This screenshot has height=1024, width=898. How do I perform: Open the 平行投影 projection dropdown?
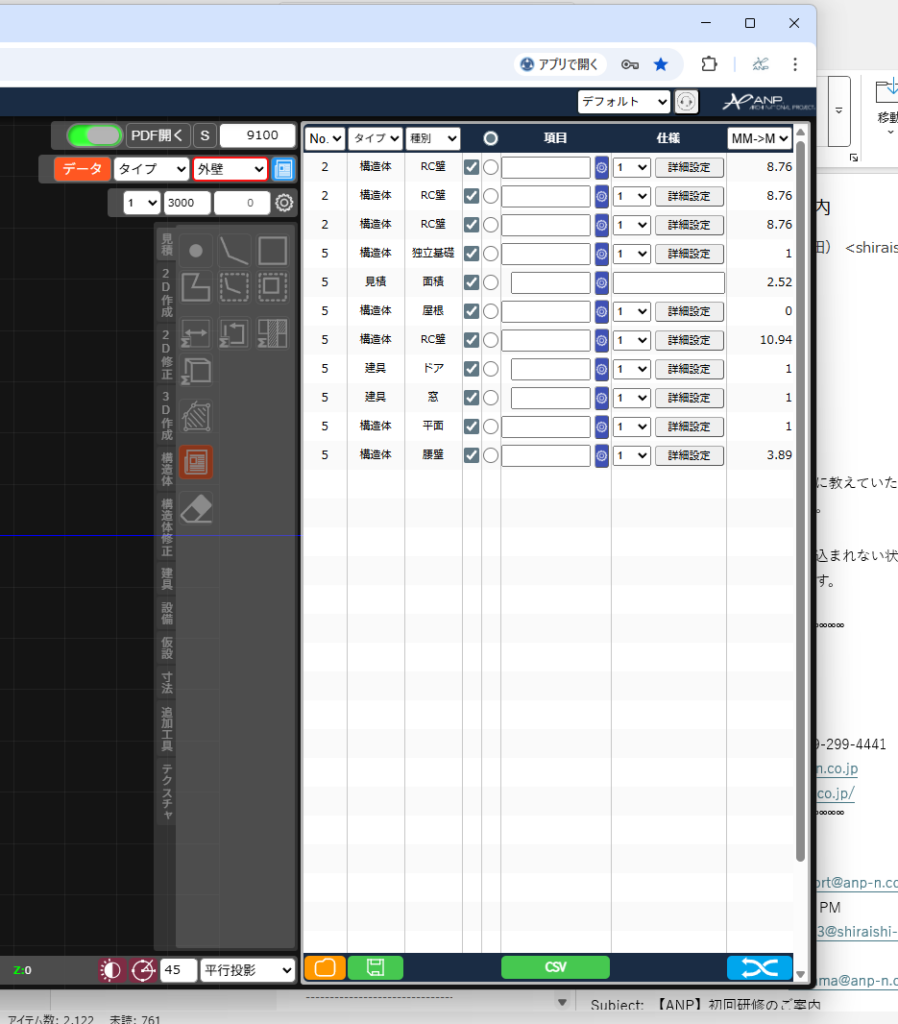tap(248, 970)
